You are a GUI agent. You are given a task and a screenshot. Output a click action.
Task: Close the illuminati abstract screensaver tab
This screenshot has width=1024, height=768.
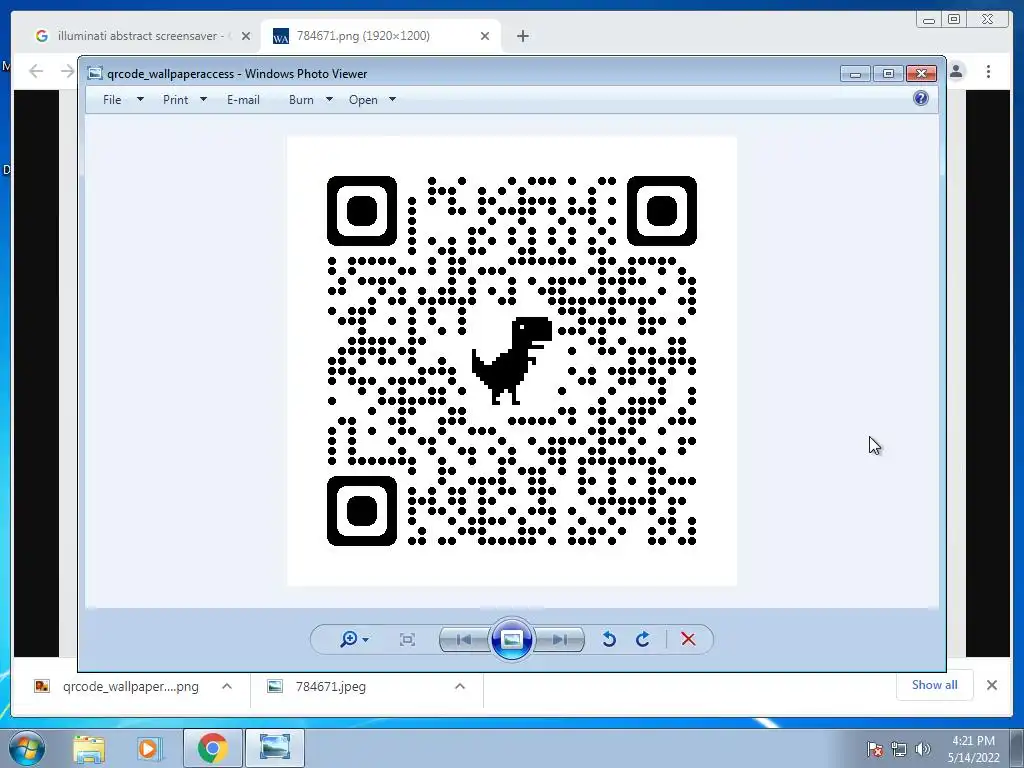246,36
